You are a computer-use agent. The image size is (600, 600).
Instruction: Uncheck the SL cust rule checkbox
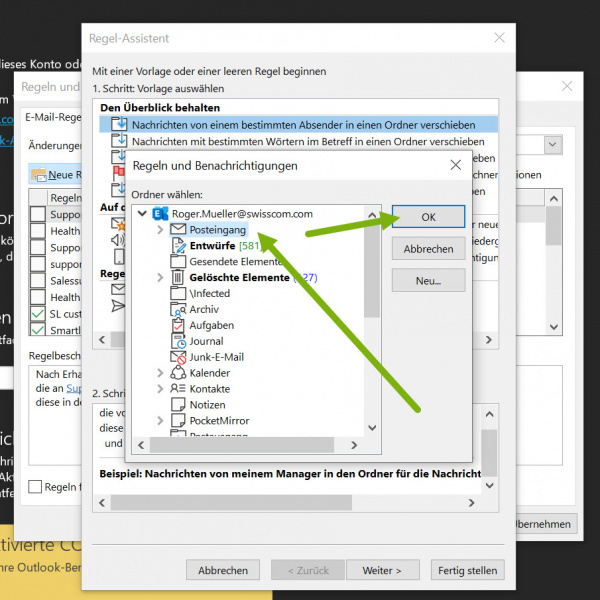[x=38, y=314]
